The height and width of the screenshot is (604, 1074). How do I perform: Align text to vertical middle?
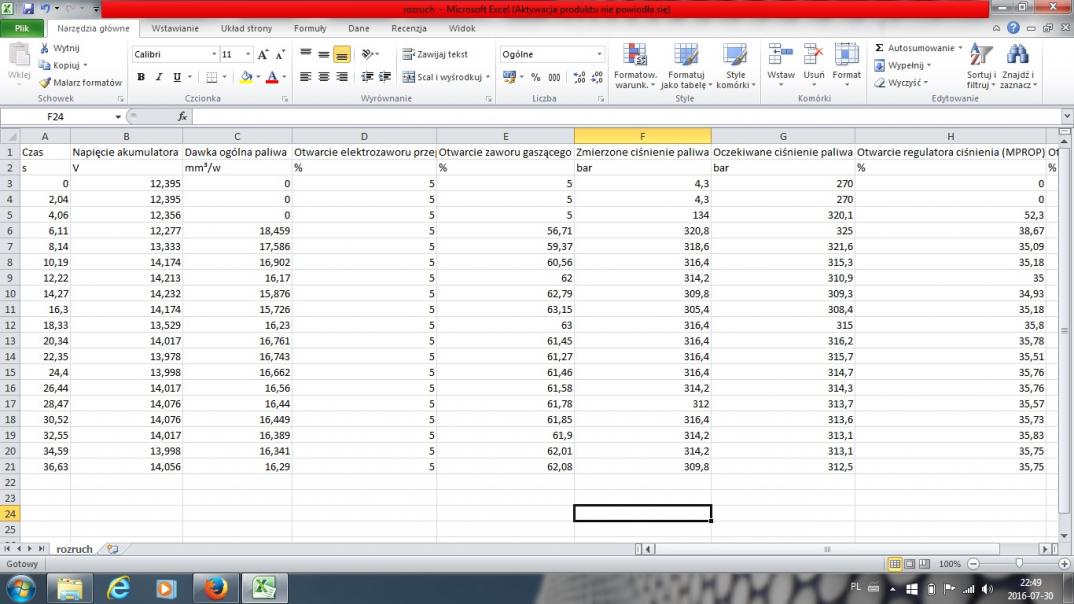click(323, 53)
